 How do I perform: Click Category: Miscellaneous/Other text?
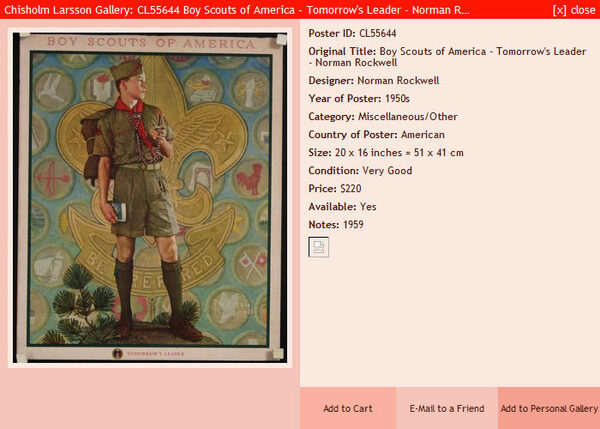coord(383,116)
